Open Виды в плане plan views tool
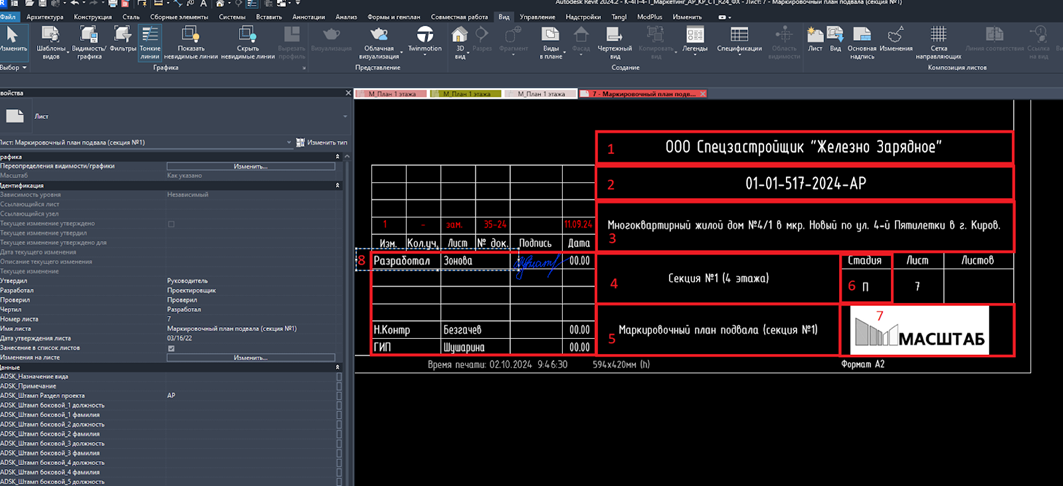 tap(550, 43)
